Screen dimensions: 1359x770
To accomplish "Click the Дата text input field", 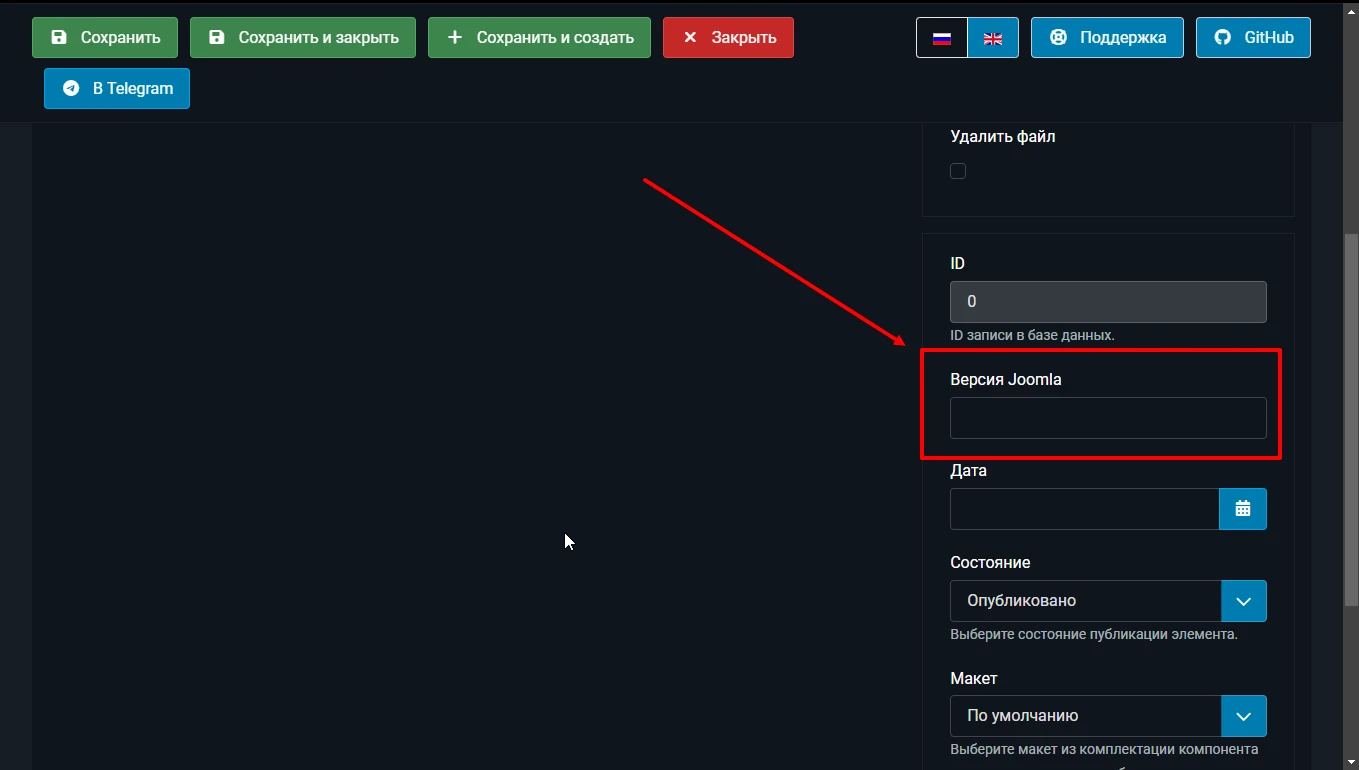I will pos(1085,509).
